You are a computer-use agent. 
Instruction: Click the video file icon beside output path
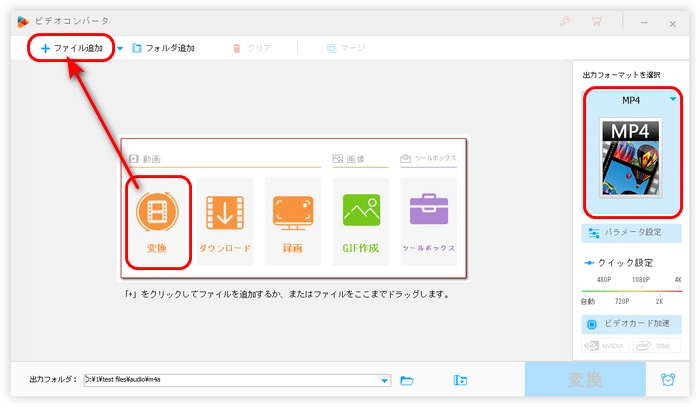[x=460, y=380]
